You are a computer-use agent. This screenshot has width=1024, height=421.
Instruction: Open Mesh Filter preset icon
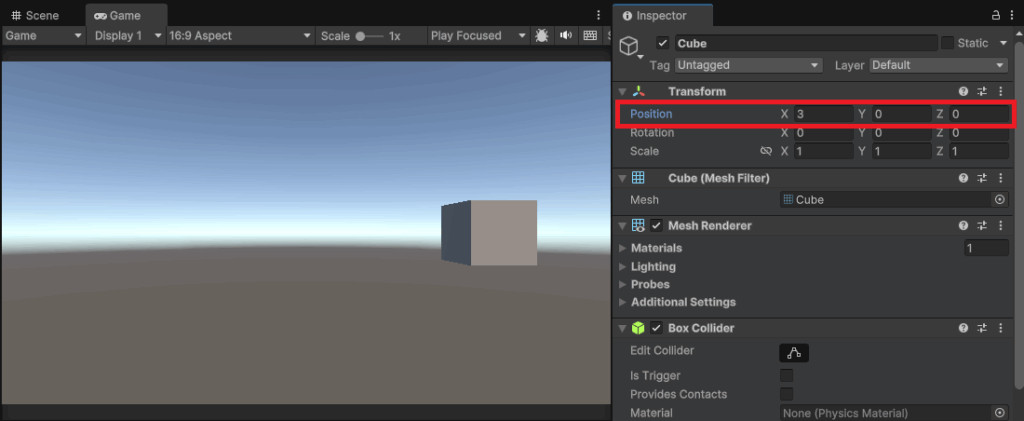coord(982,178)
